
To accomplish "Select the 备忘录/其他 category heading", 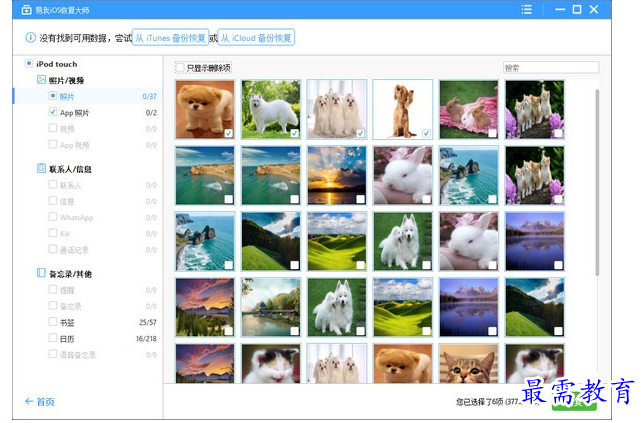I will [x=70, y=274].
